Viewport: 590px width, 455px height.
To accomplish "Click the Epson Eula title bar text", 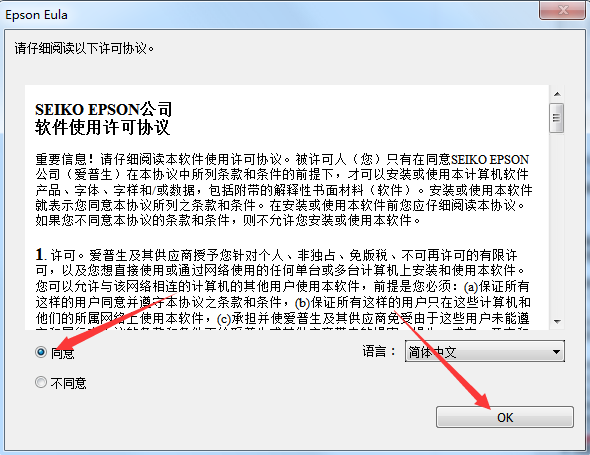I will 36,15.
